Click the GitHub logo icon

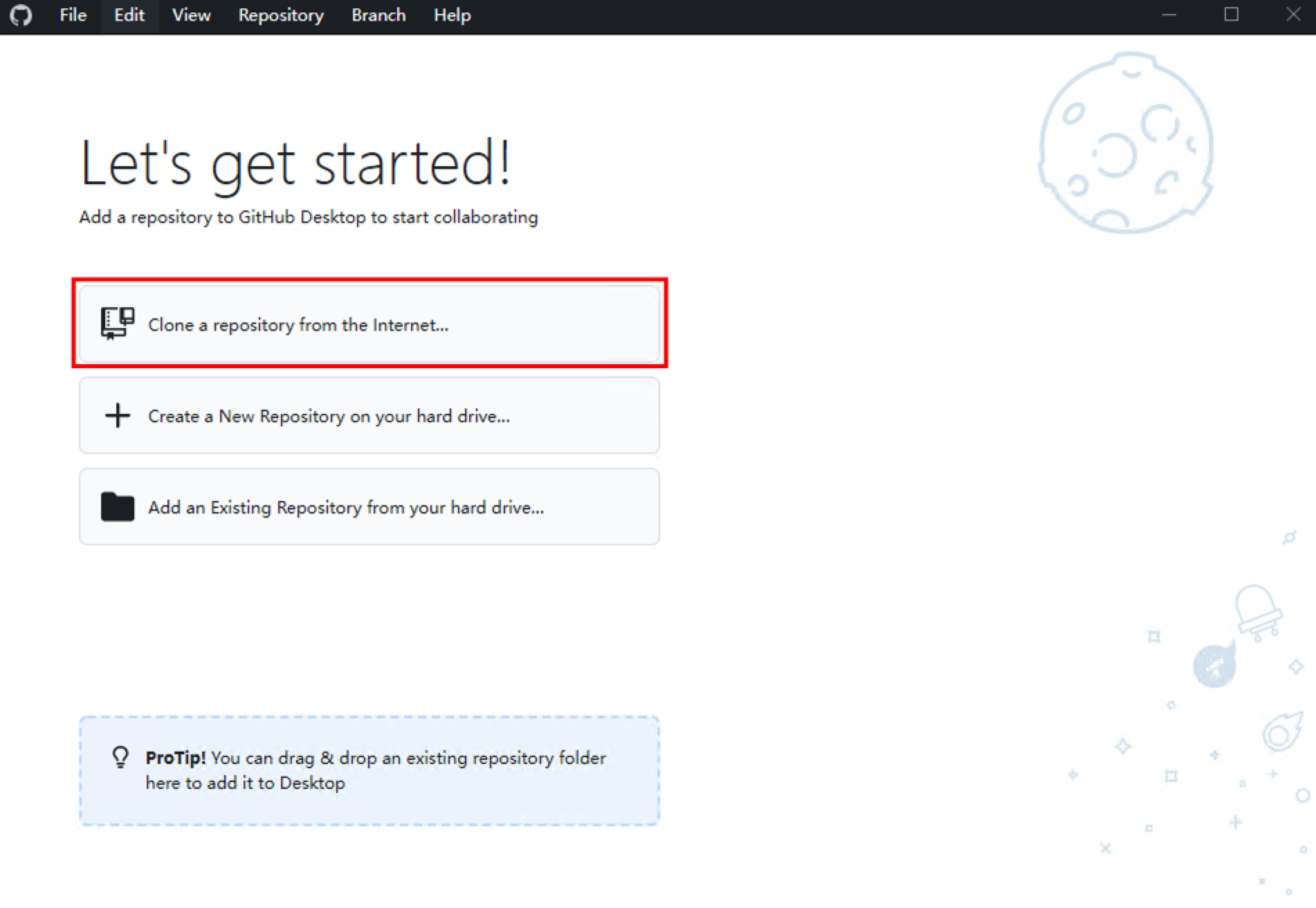click(21, 15)
